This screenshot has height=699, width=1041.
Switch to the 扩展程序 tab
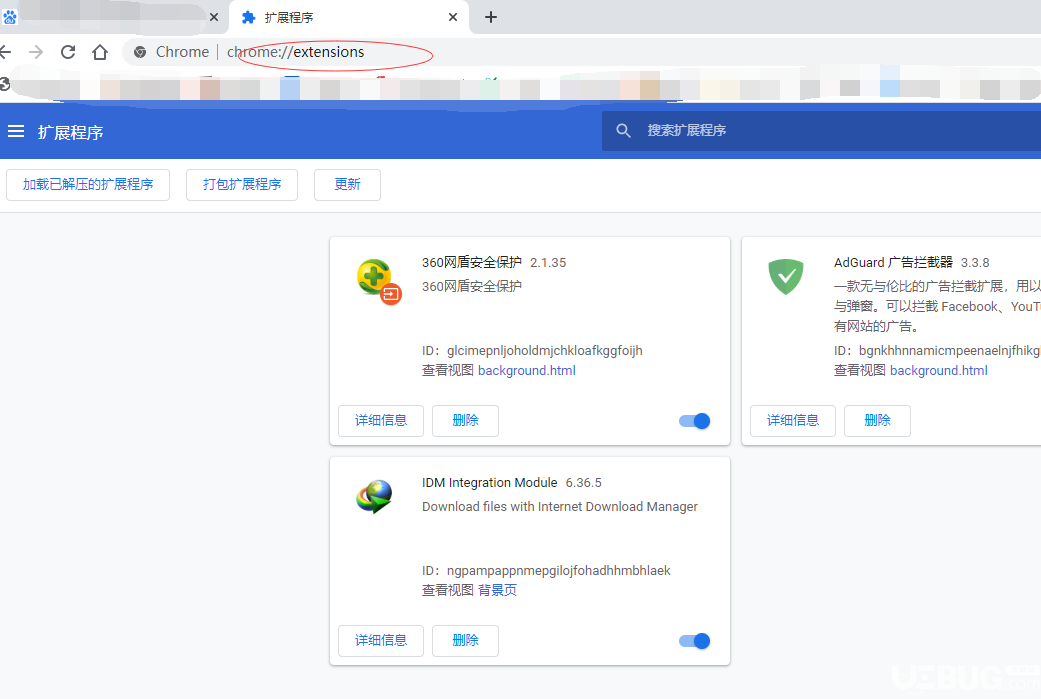tap(349, 17)
